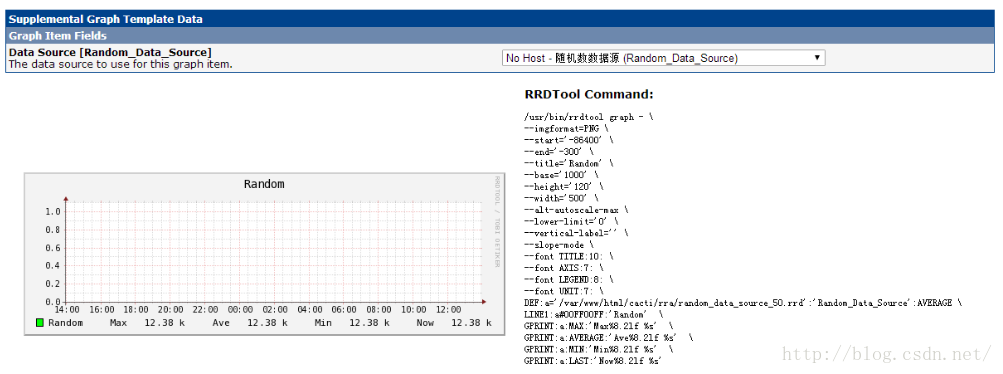Image resolution: width=1003 pixels, height=374 pixels.
Task: Click the '12:00' time axis label
Action: pyautogui.click(x=448, y=309)
